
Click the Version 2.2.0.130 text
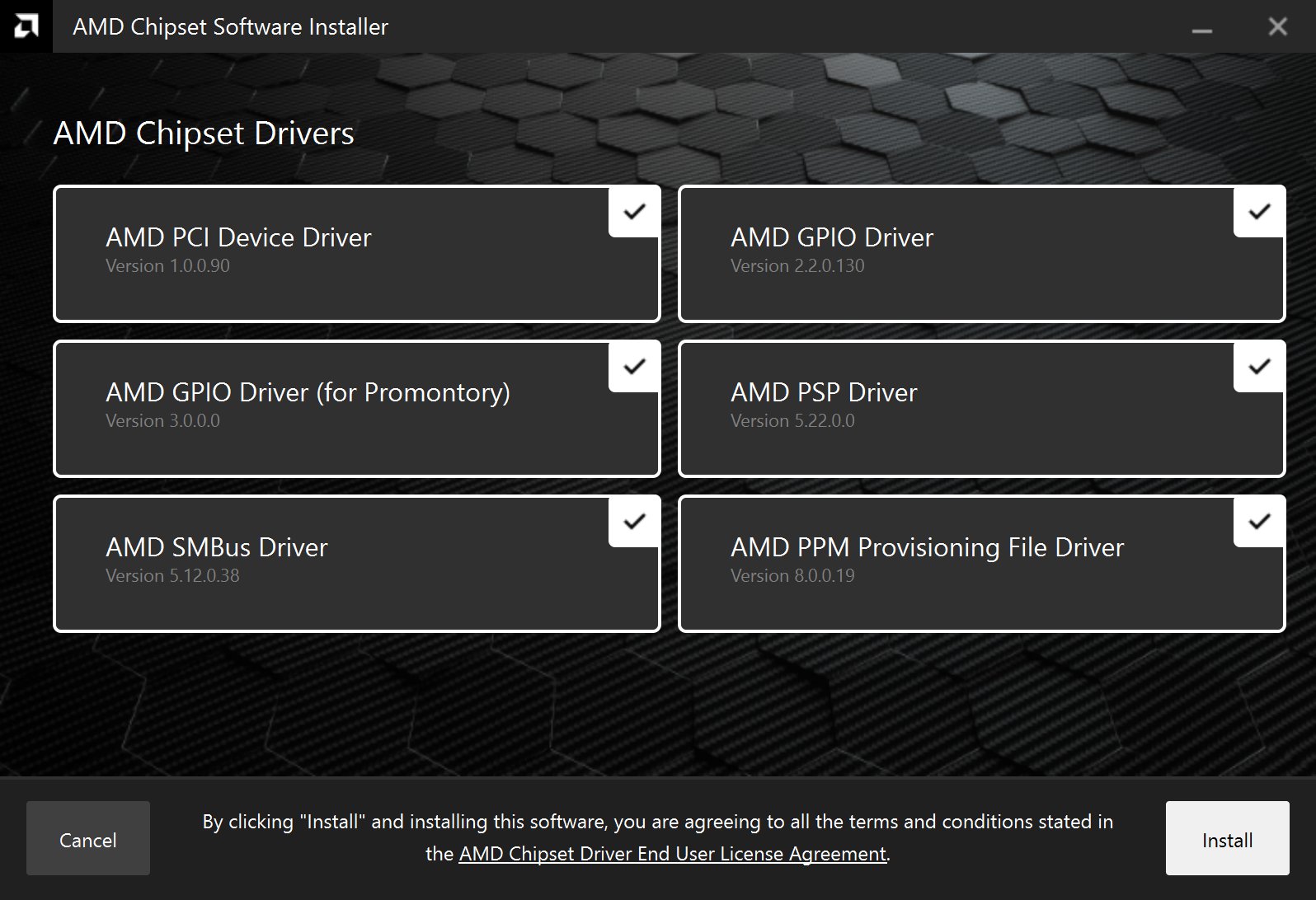point(797,266)
